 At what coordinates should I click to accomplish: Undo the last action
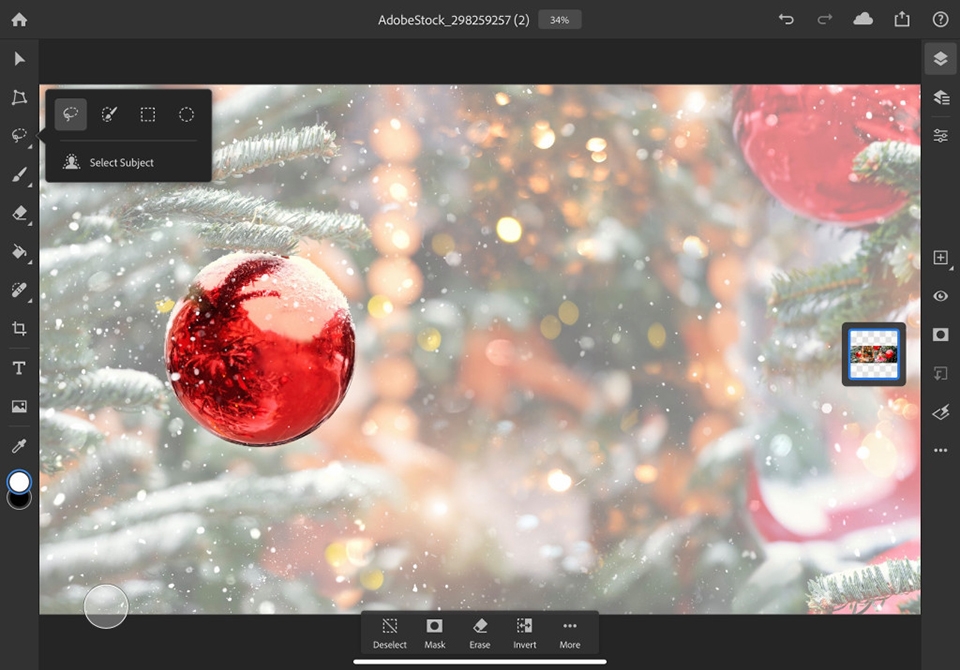[785, 19]
